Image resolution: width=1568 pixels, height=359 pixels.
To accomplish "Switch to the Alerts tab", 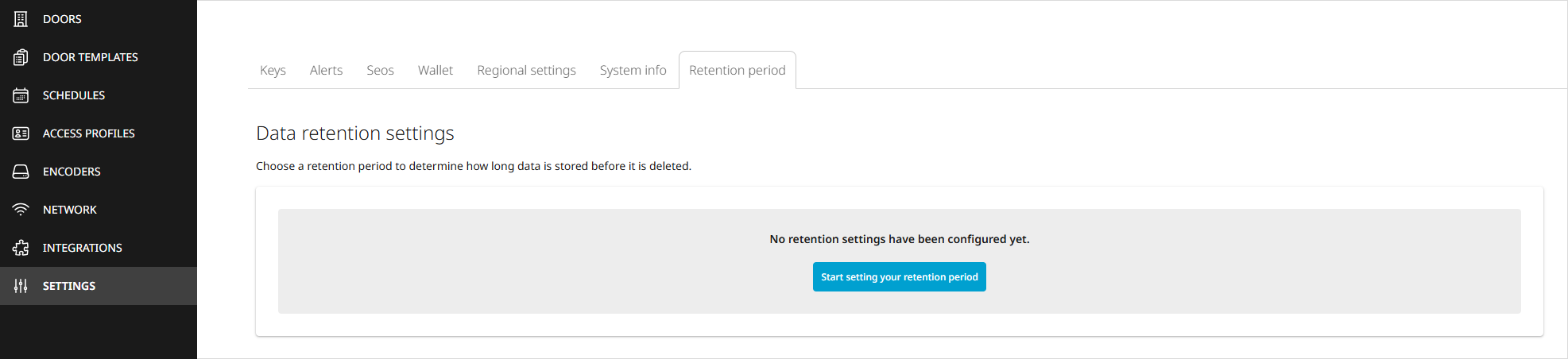I will click(326, 71).
